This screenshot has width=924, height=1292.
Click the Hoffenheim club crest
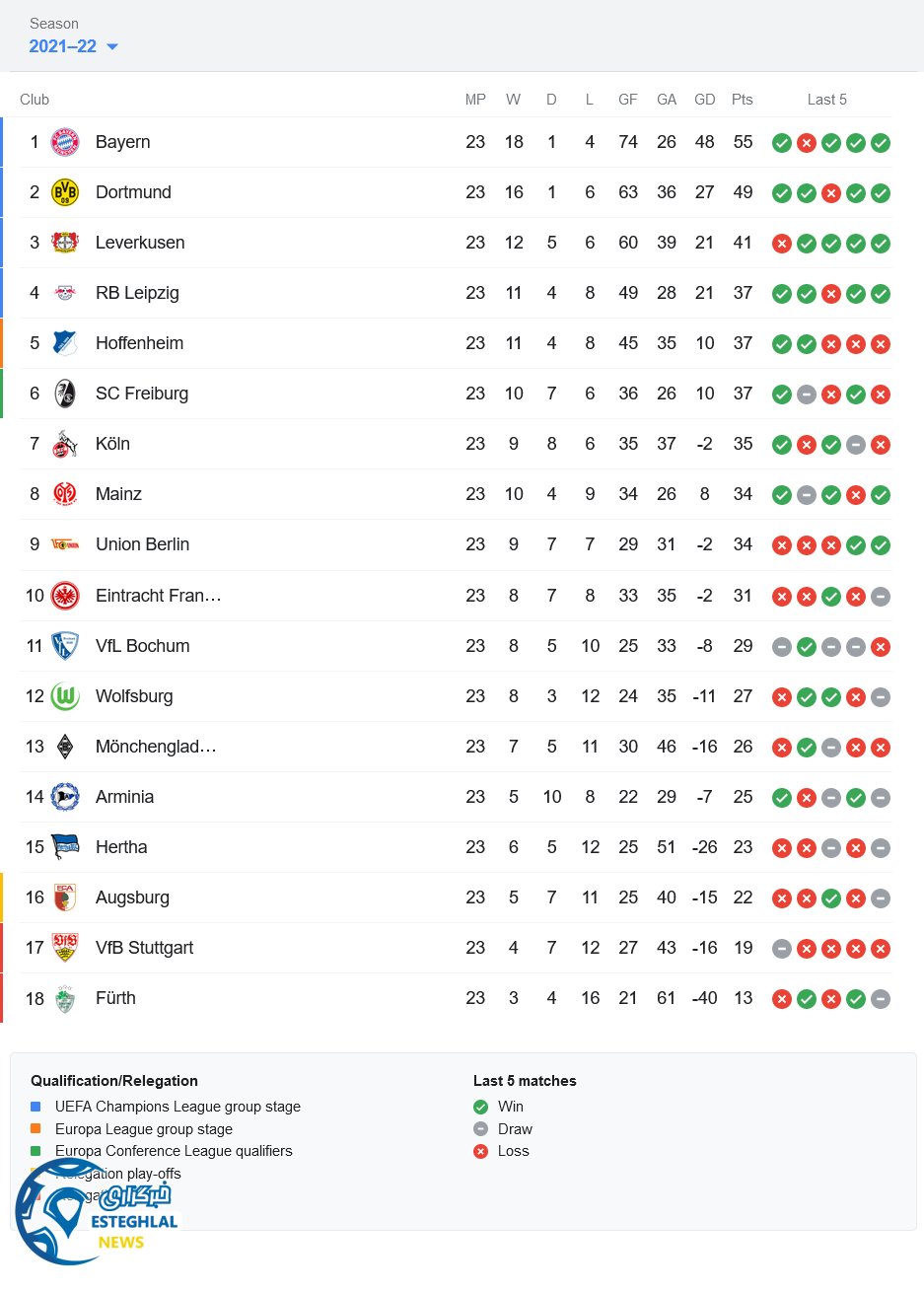(x=65, y=343)
